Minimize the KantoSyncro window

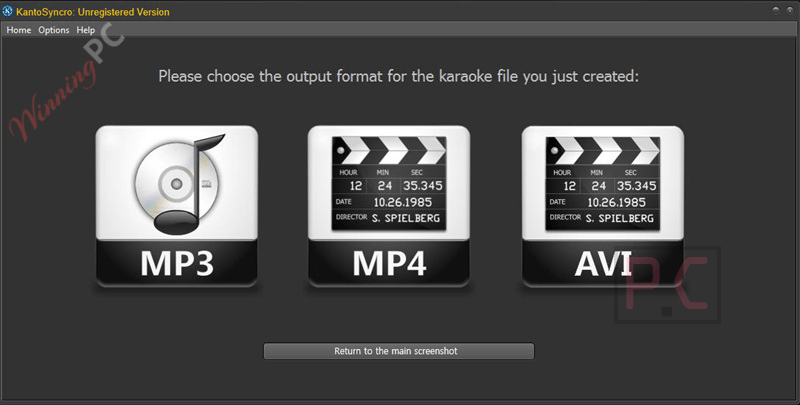tap(776, 11)
